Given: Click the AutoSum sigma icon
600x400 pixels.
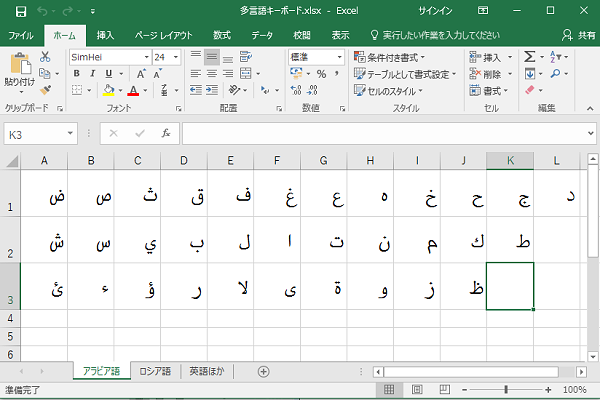Looking at the screenshot, I should (x=530, y=57).
